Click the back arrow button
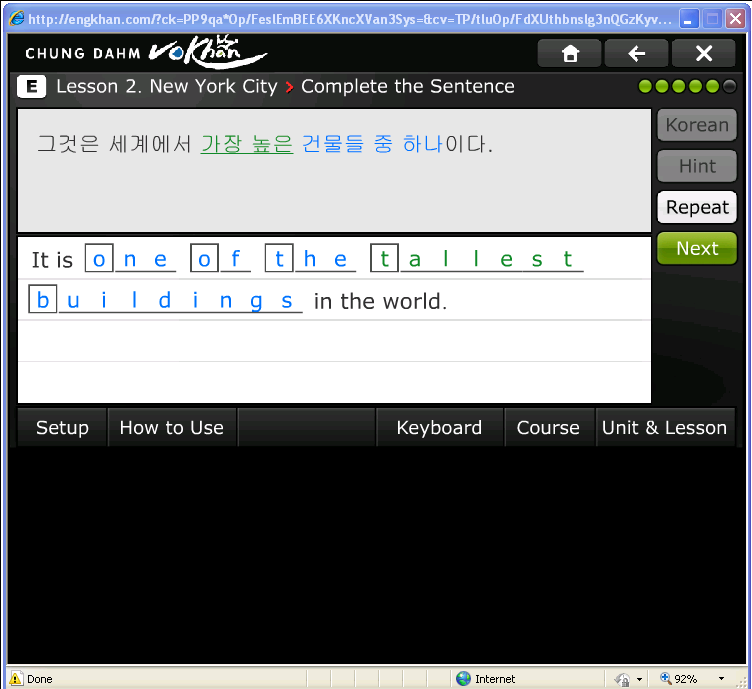Viewport: 752px width, 689px height. point(636,53)
